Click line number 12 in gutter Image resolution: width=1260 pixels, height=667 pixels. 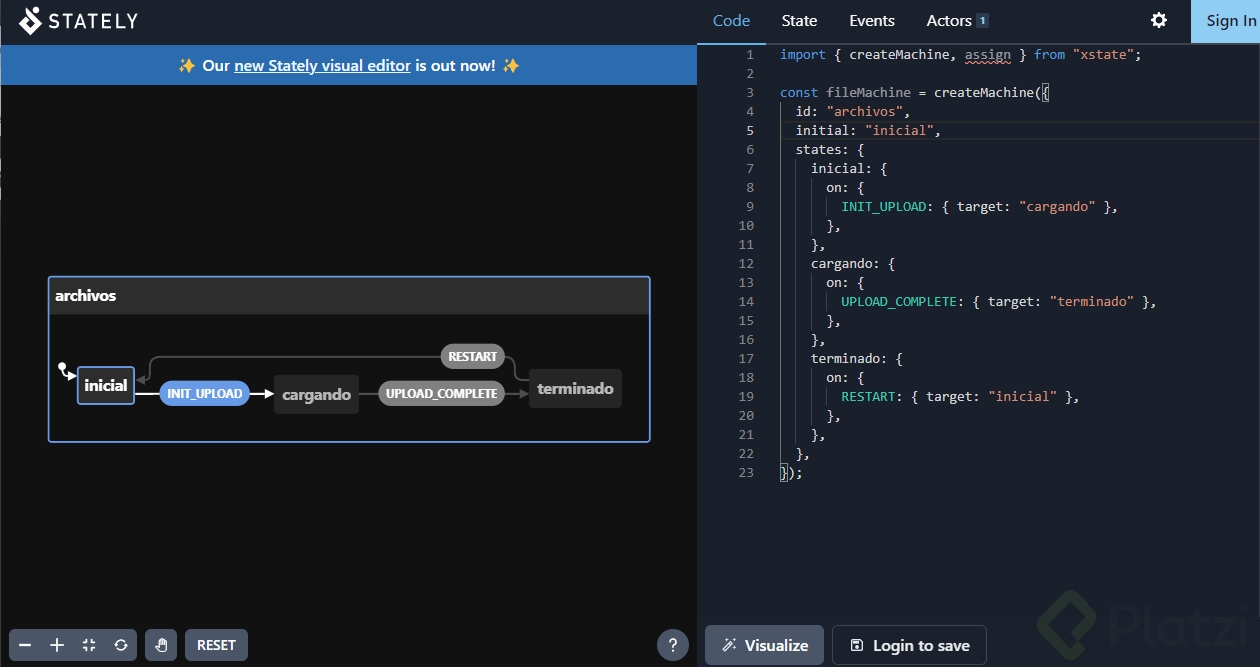[746, 263]
